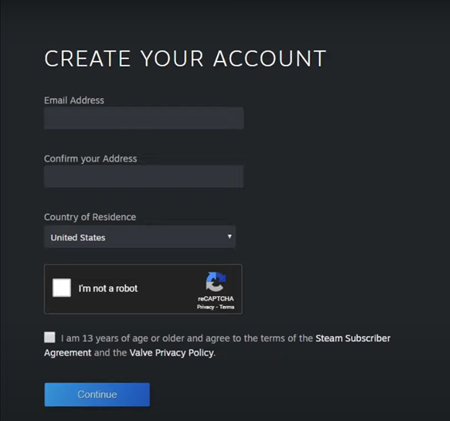This screenshot has height=421, width=450.
Task: Open the Valve Privacy Policy link
Action: (172, 353)
